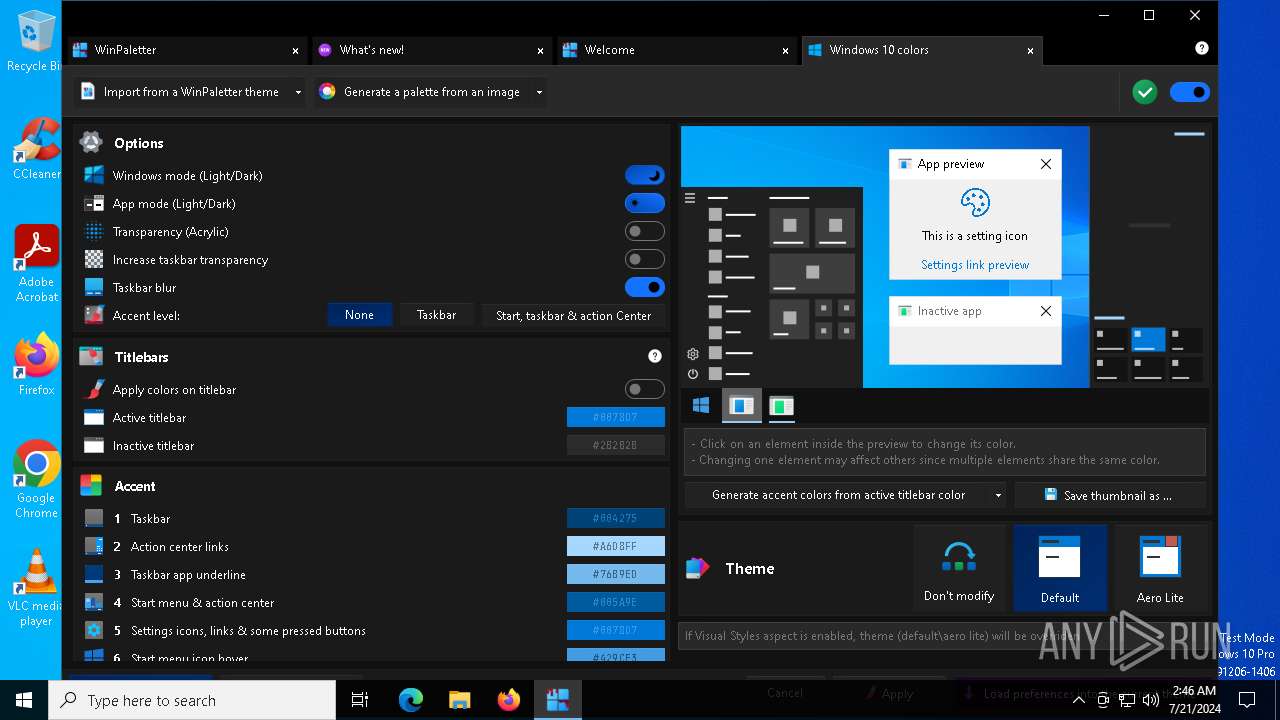
Task: Click the Task View taskbar icon
Action: (360, 700)
